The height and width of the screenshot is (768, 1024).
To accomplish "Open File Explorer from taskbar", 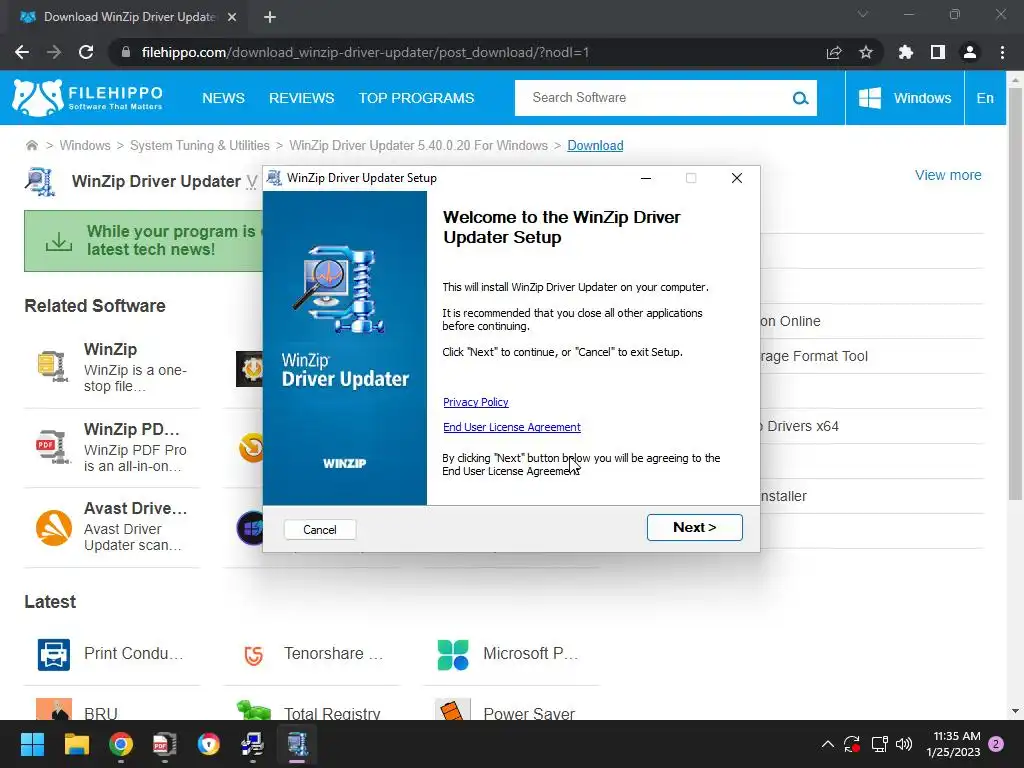I will tap(76, 744).
